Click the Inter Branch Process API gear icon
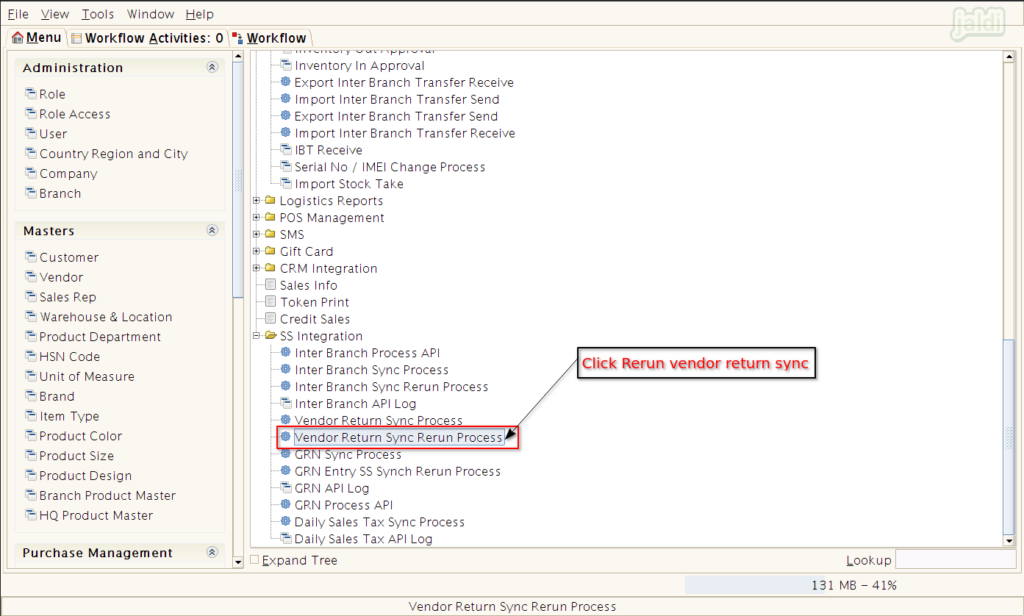The height and width of the screenshot is (616, 1024). [285, 353]
